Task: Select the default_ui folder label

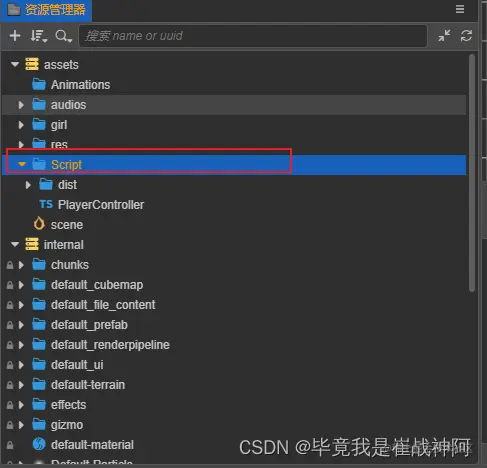Action: [77, 365]
